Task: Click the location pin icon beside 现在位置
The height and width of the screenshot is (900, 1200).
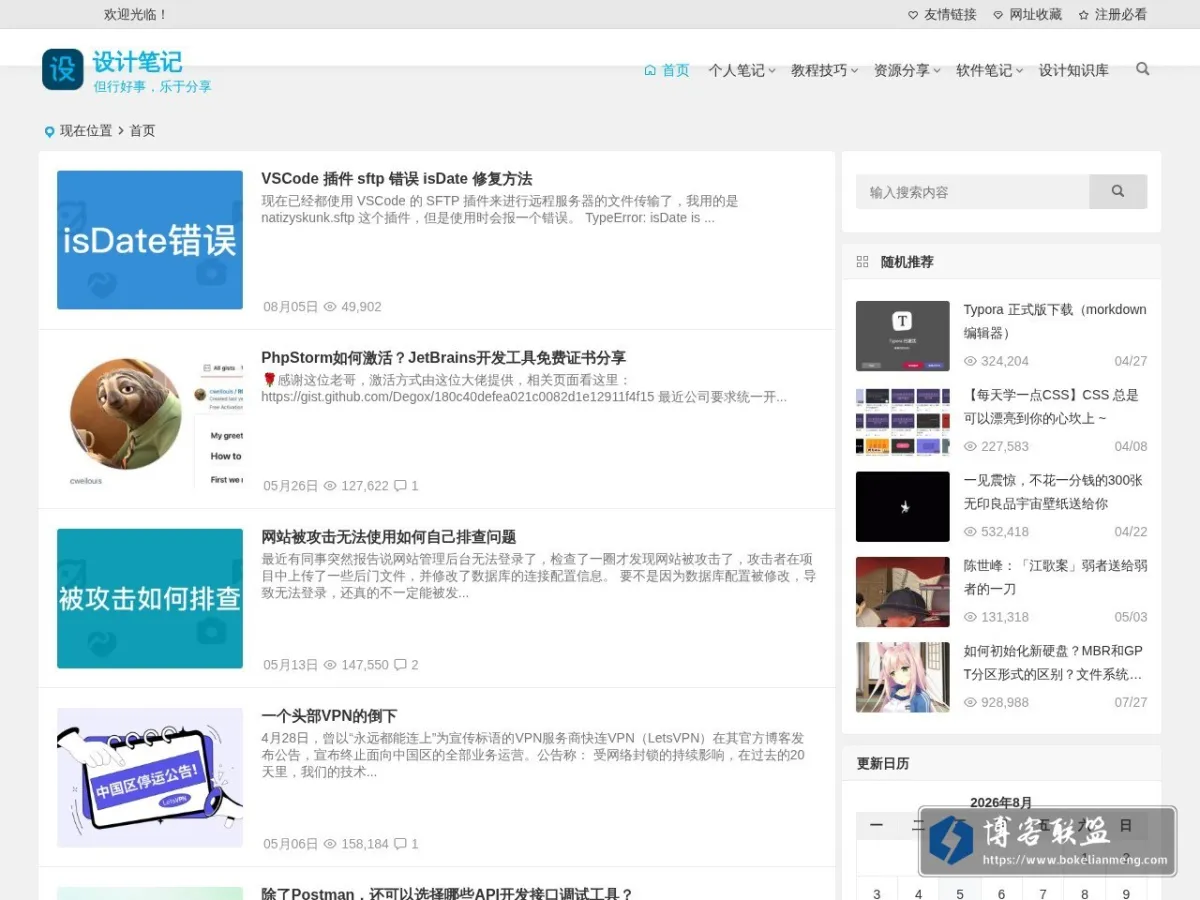Action: tap(49, 132)
